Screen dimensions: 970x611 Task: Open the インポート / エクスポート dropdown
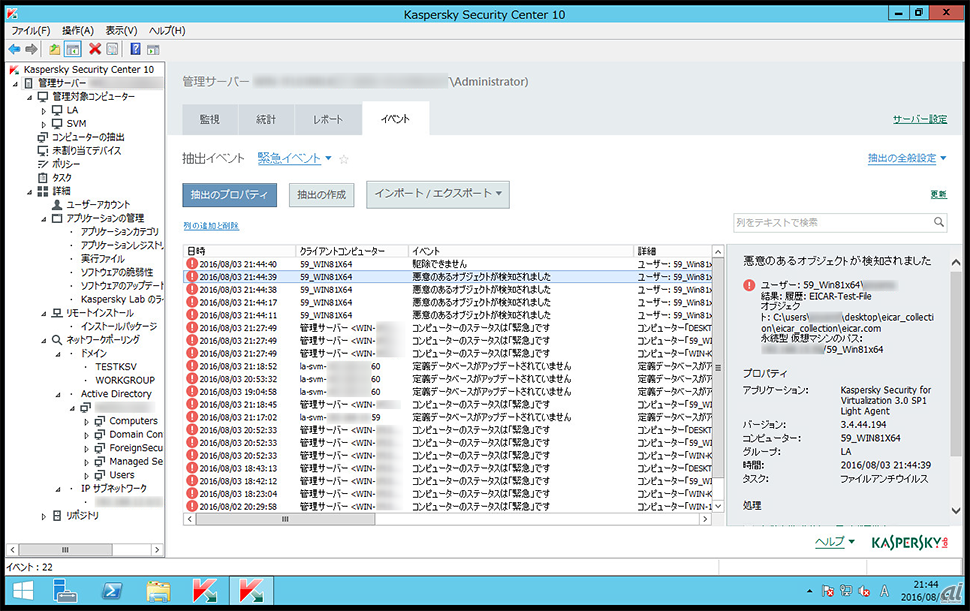438,194
